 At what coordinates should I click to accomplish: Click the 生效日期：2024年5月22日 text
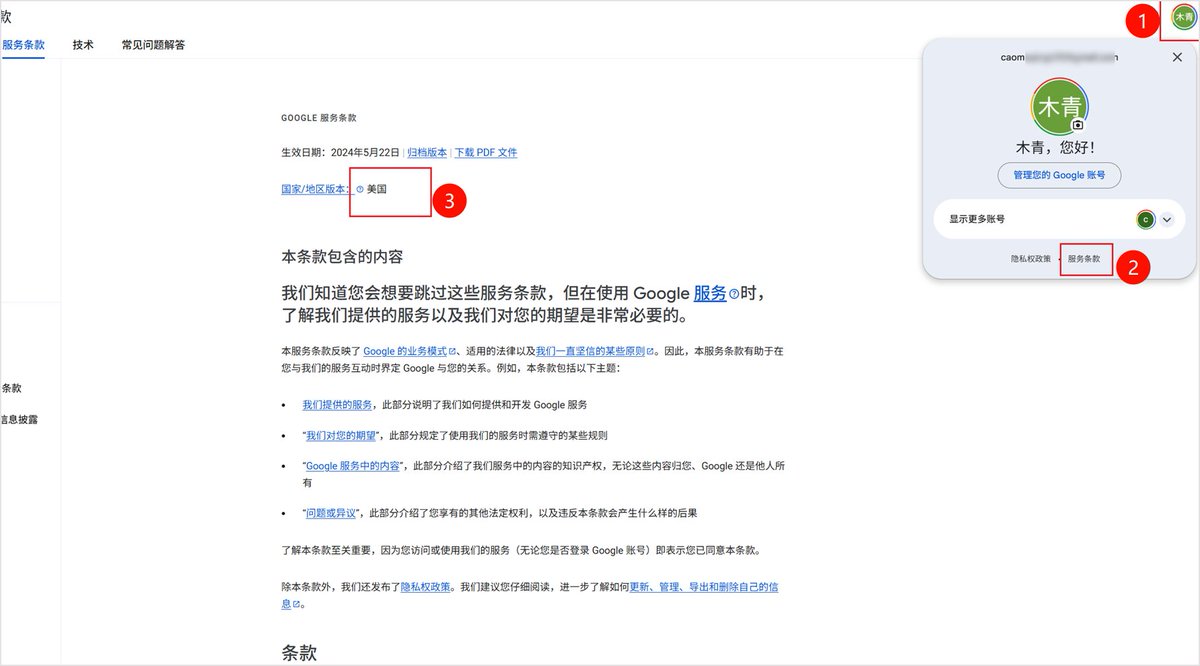point(340,153)
